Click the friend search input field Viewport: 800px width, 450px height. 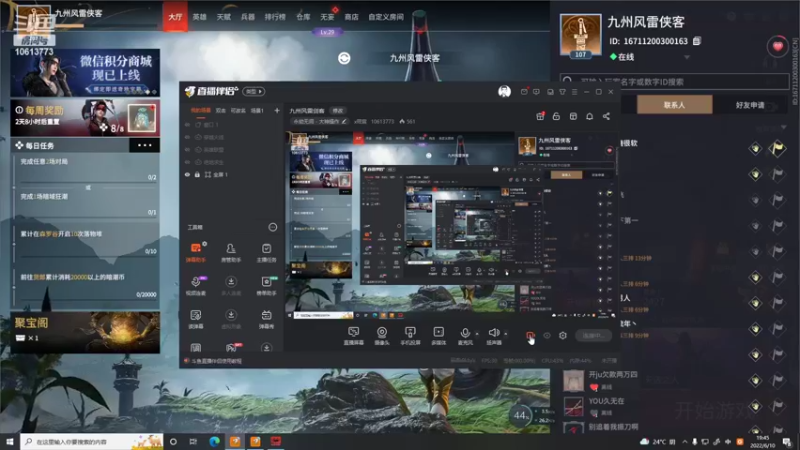pyautogui.click(x=674, y=81)
